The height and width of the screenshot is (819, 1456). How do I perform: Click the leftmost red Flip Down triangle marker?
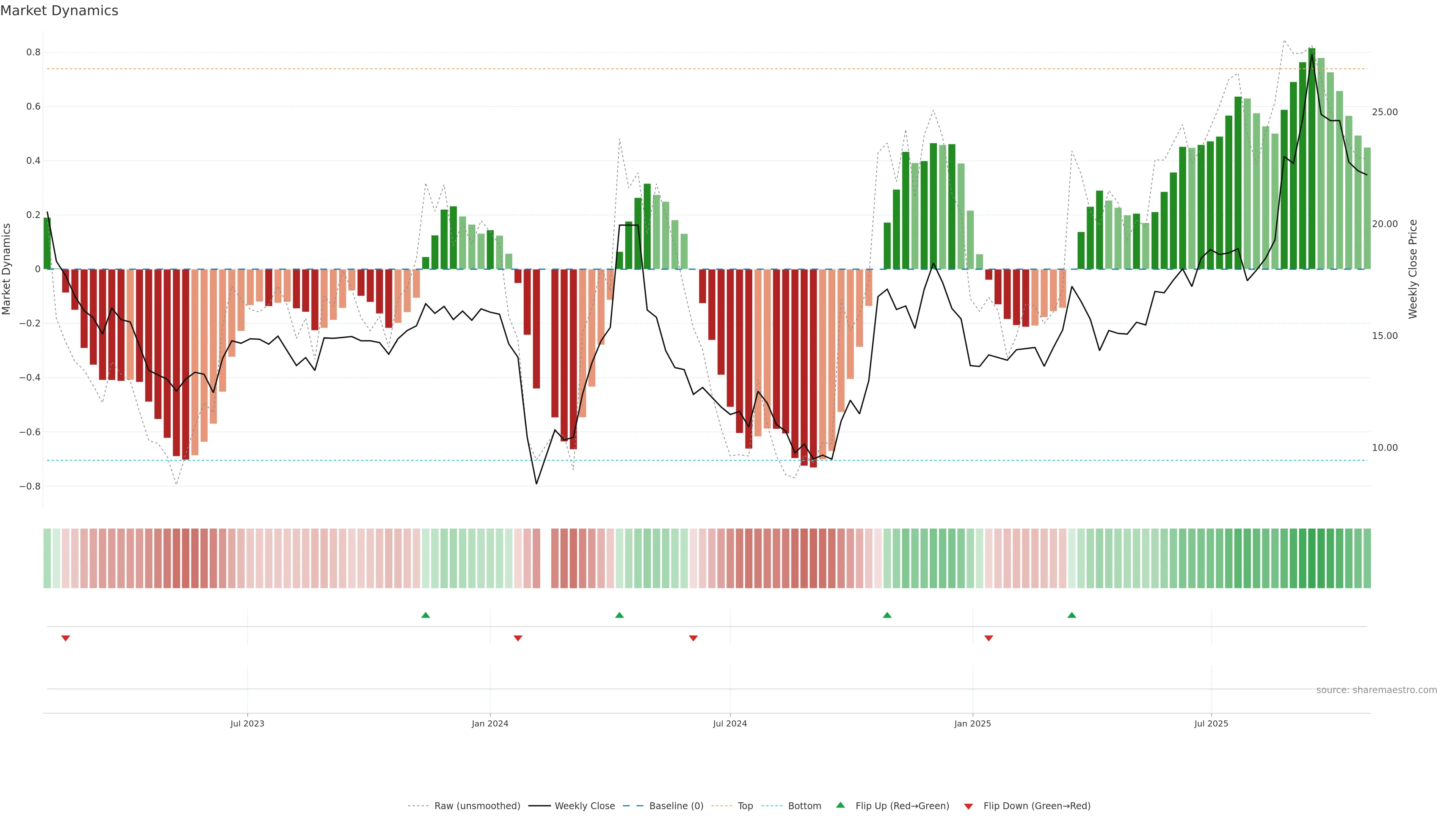point(66,638)
